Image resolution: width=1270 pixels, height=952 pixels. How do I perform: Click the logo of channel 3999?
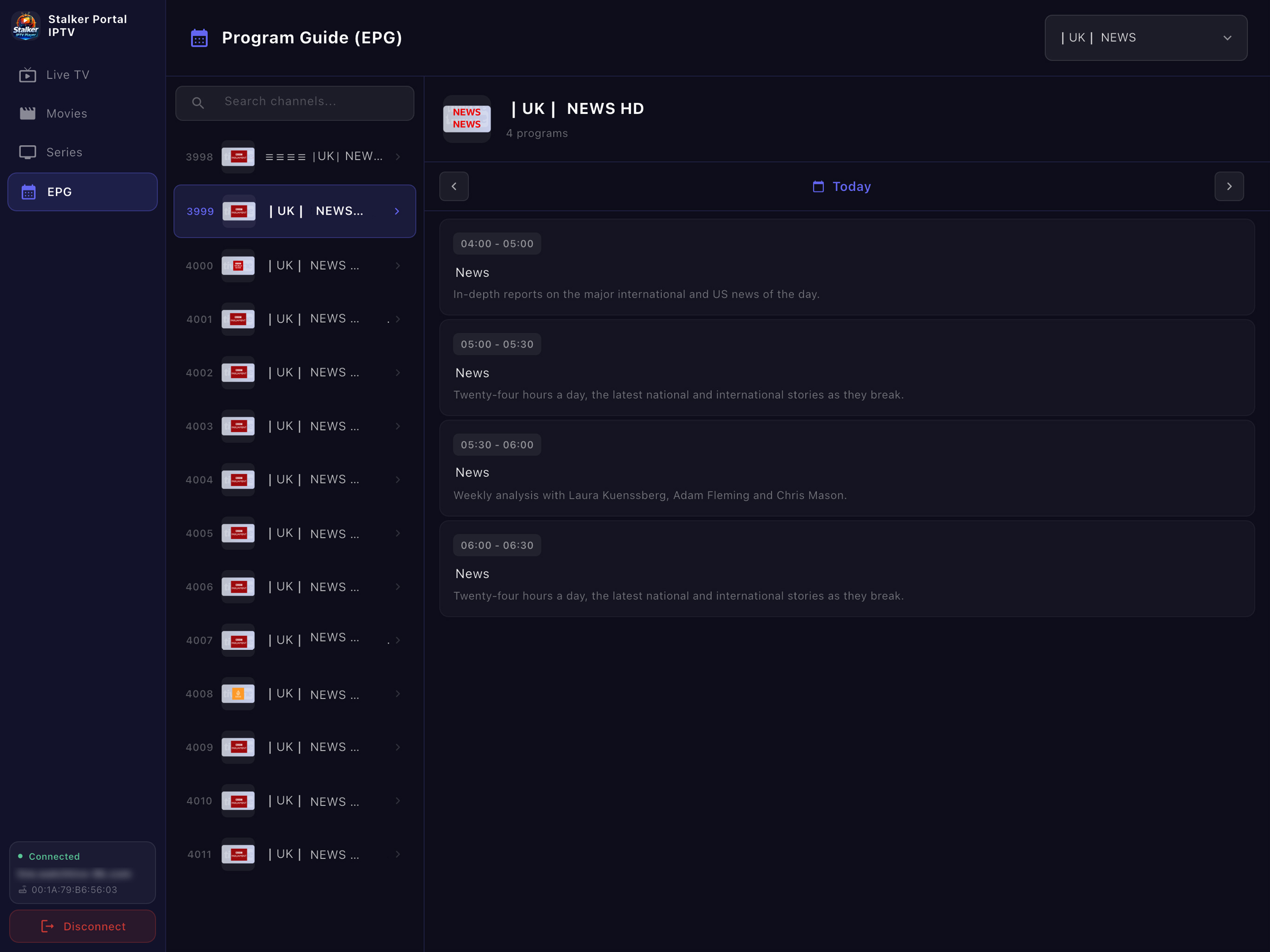[239, 212]
